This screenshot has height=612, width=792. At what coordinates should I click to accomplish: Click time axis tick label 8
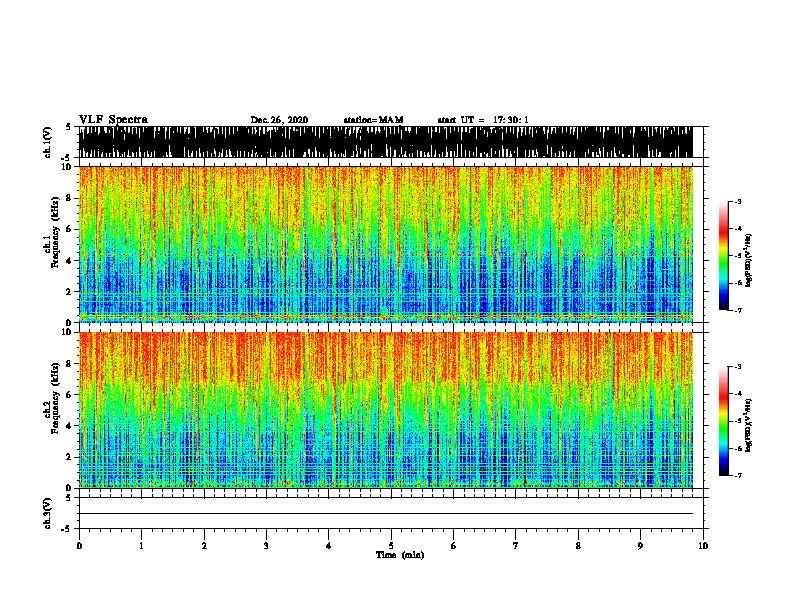click(578, 546)
